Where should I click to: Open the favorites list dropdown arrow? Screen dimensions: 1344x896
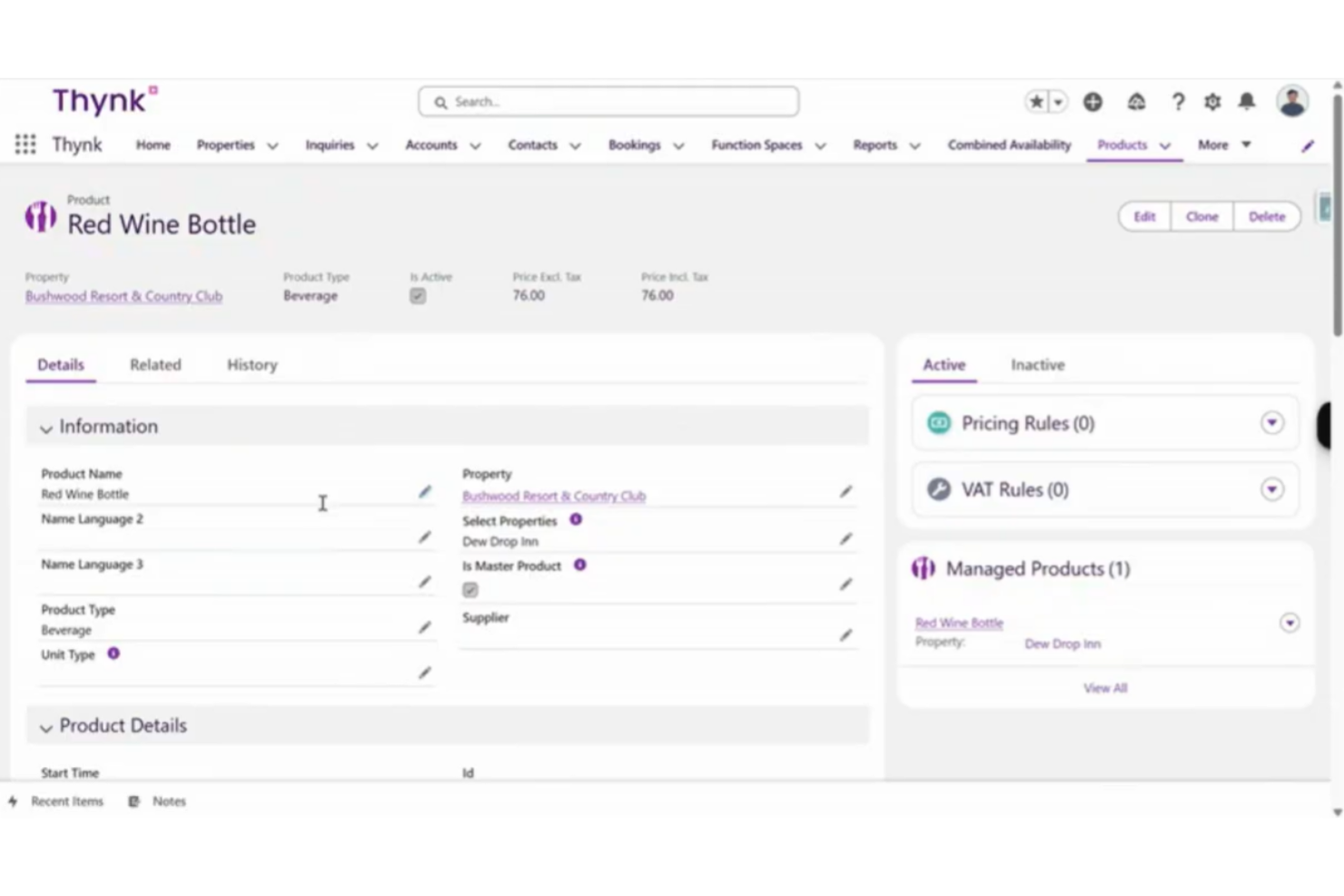click(x=1058, y=102)
